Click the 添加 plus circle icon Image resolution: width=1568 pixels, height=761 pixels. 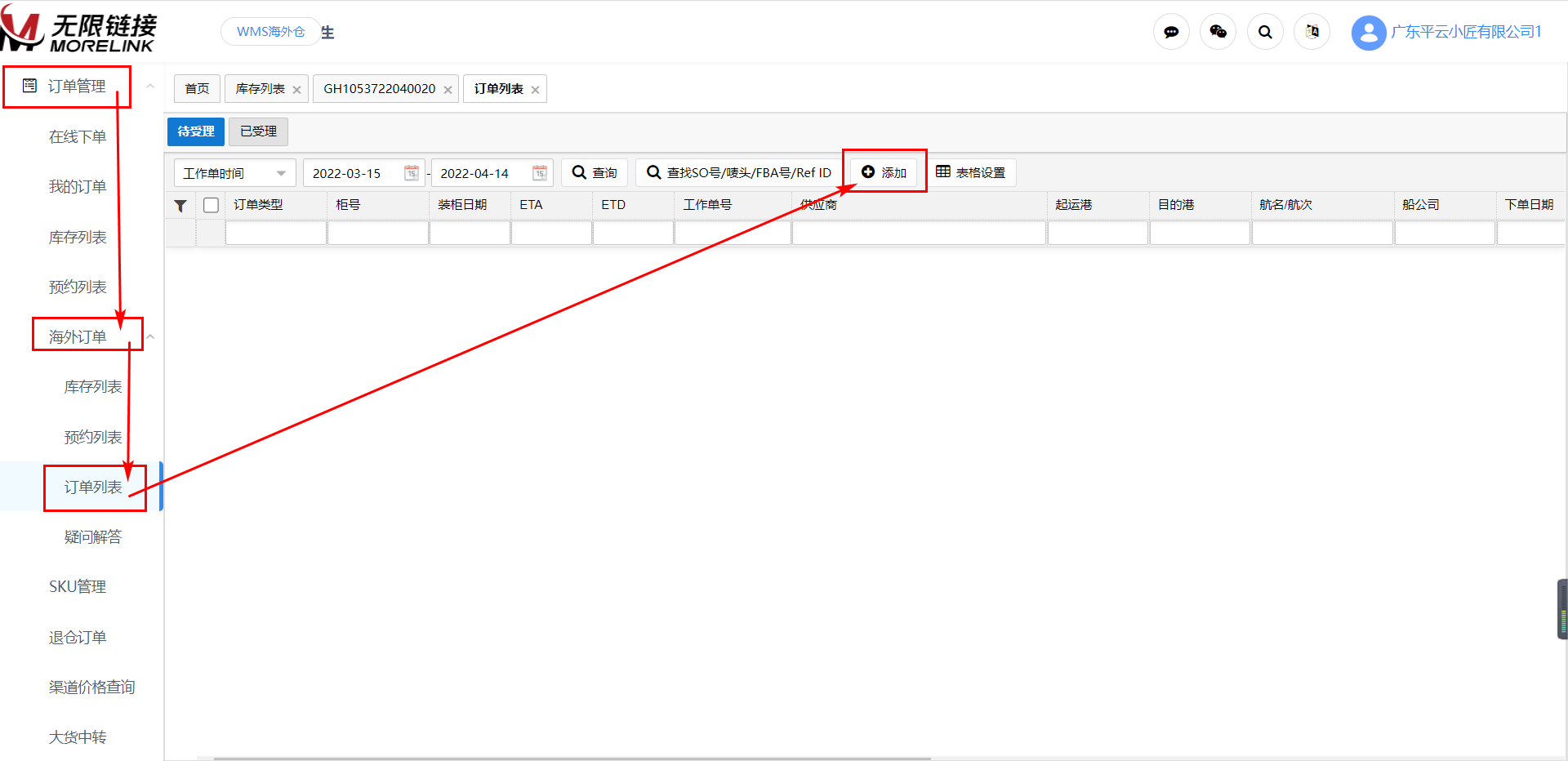click(868, 172)
